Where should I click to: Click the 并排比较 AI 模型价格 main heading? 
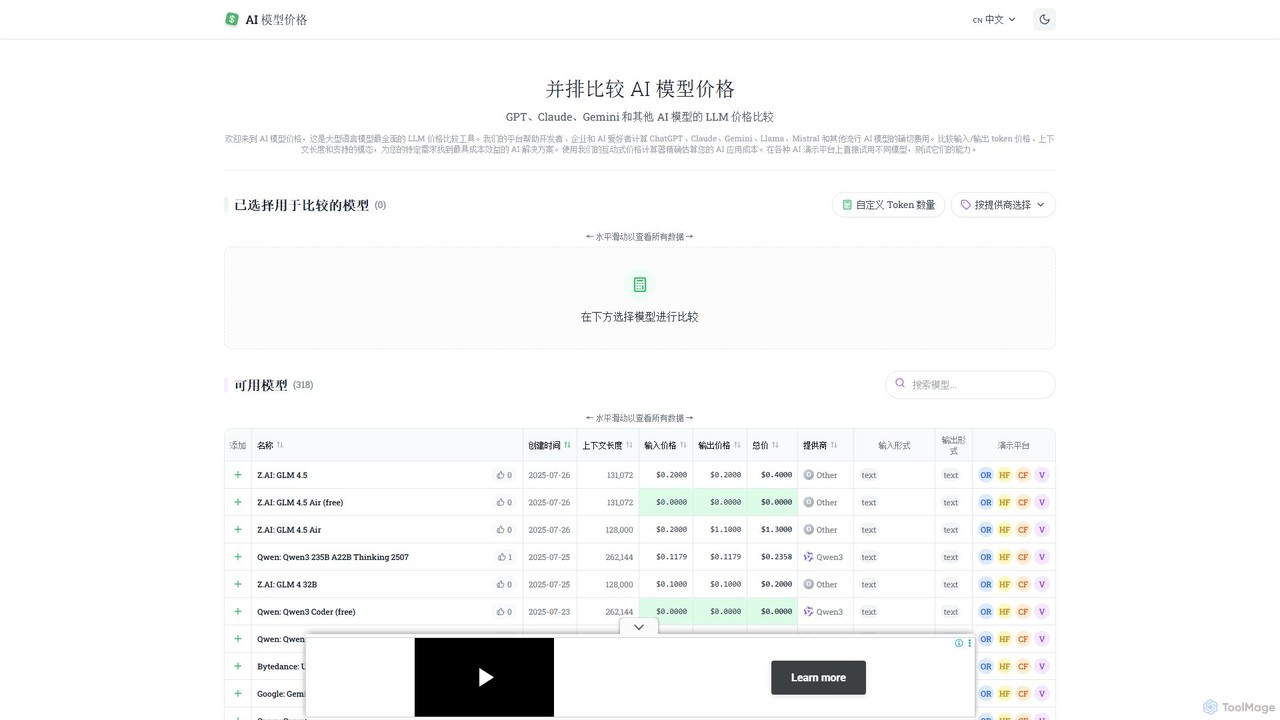640,89
